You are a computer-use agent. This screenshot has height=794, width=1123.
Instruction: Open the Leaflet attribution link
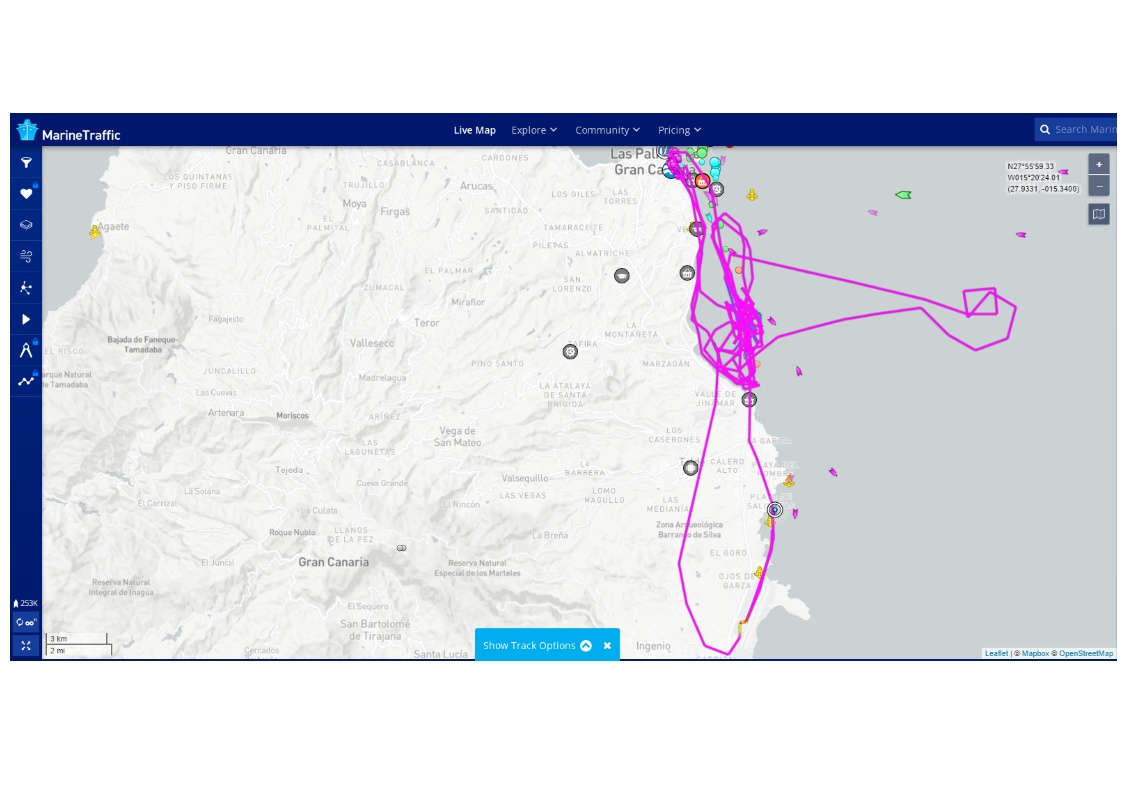tap(996, 653)
